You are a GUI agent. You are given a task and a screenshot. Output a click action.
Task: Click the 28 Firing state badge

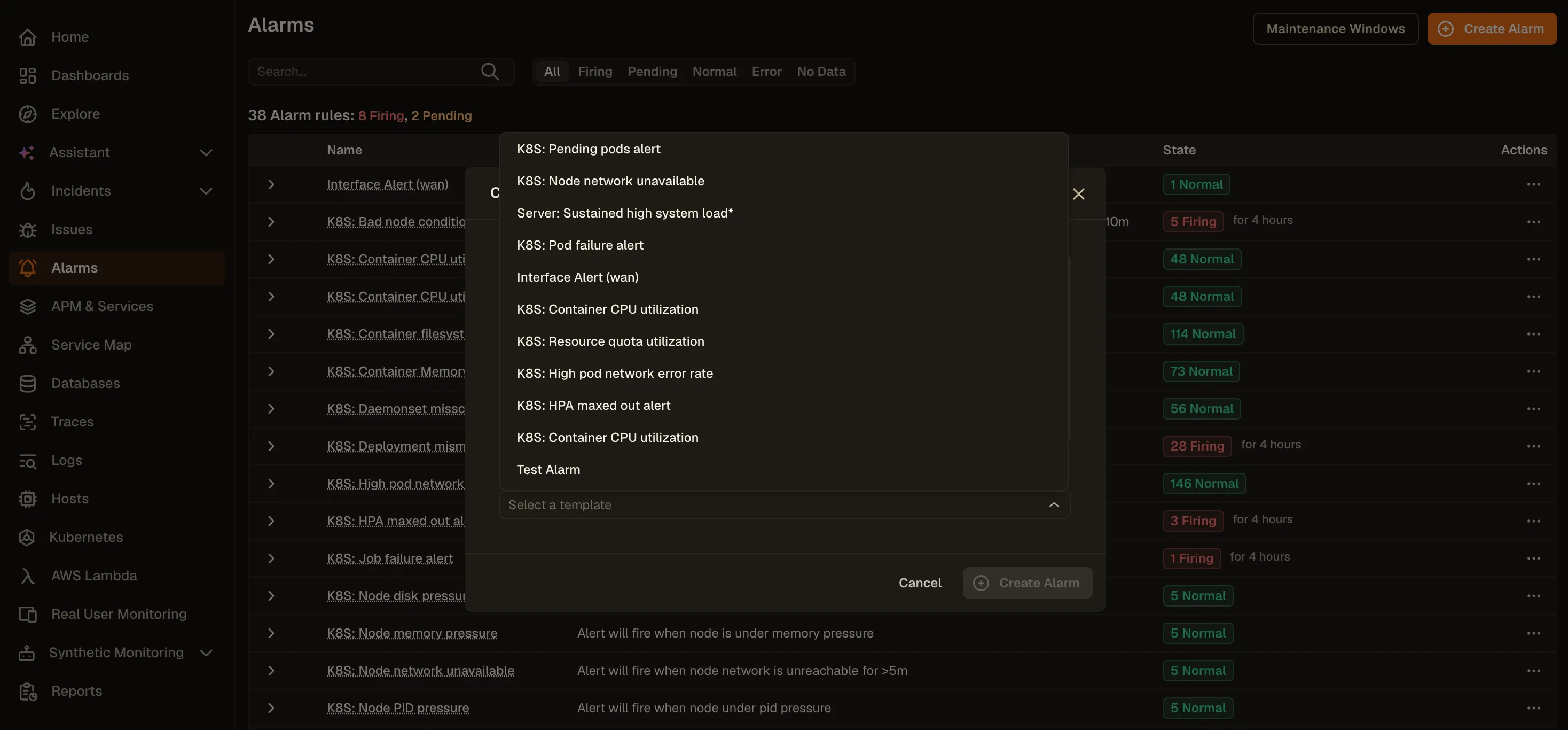[x=1197, y=446]
